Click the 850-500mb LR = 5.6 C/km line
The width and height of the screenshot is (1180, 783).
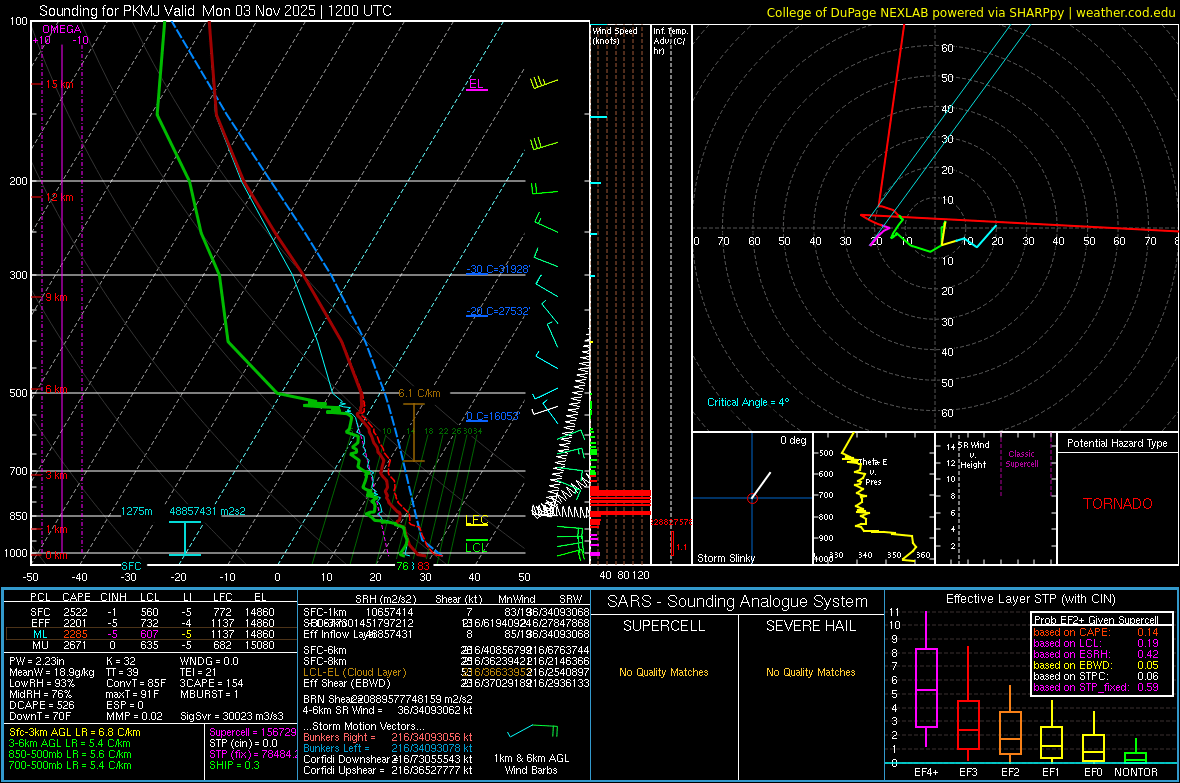pyautogui.click(x=70, y=754)
